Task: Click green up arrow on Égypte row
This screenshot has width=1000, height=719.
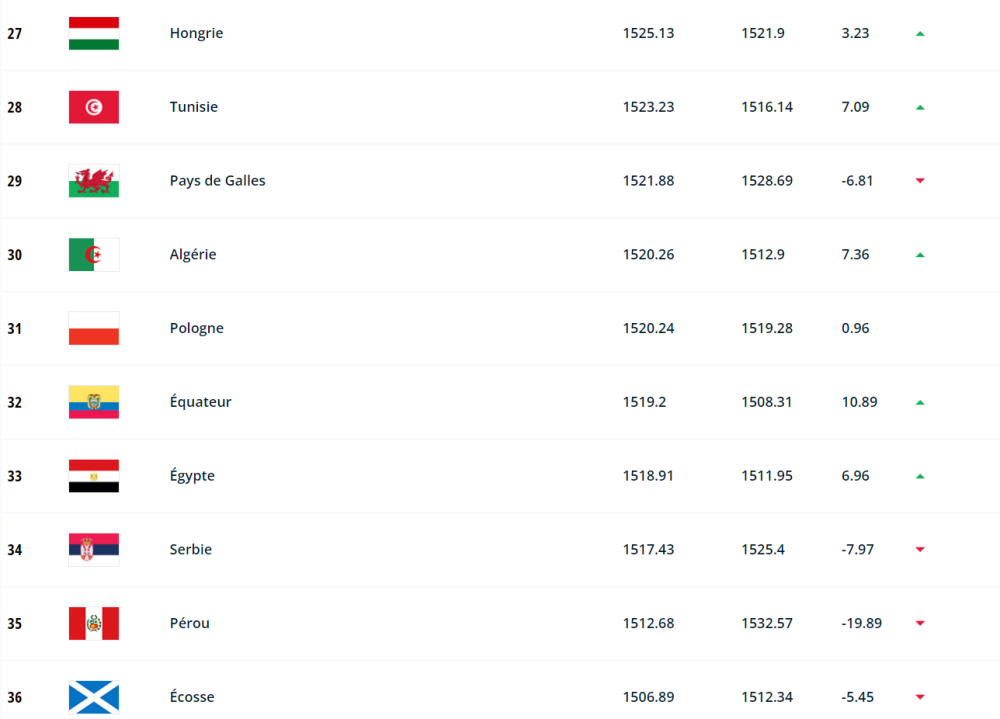Action: (920, 476)
